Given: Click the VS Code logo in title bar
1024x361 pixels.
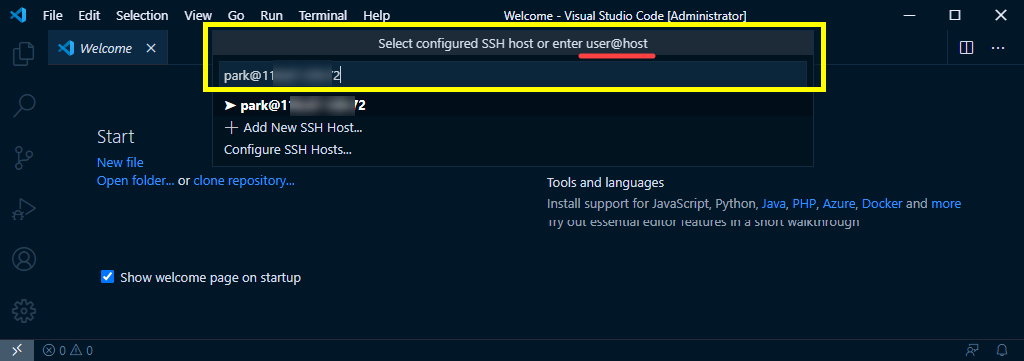Looking at the screenshot, I should pyautogui.click(x=18, y=15).
